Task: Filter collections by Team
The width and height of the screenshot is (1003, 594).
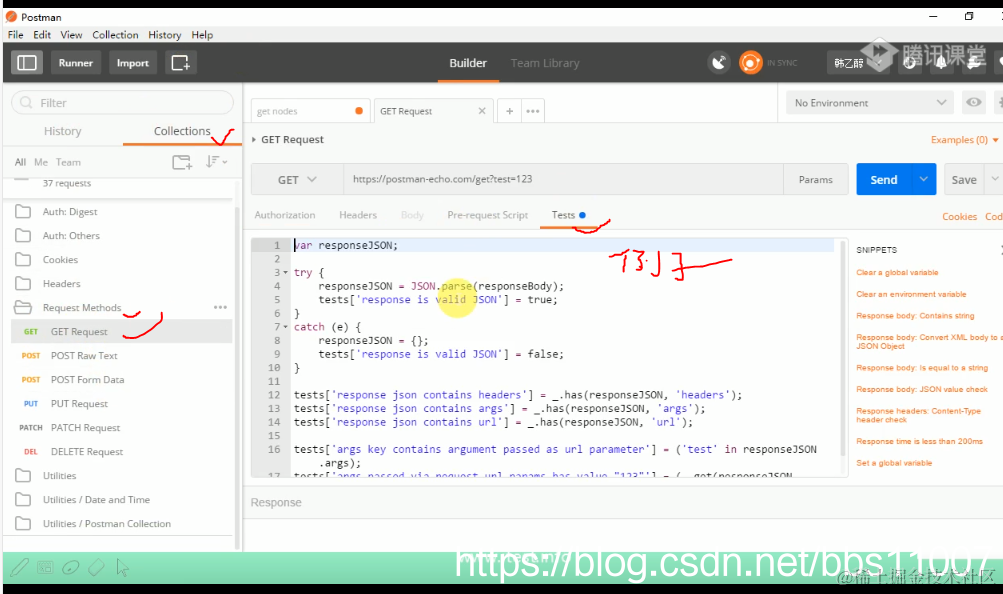Action: click(68, 162)
